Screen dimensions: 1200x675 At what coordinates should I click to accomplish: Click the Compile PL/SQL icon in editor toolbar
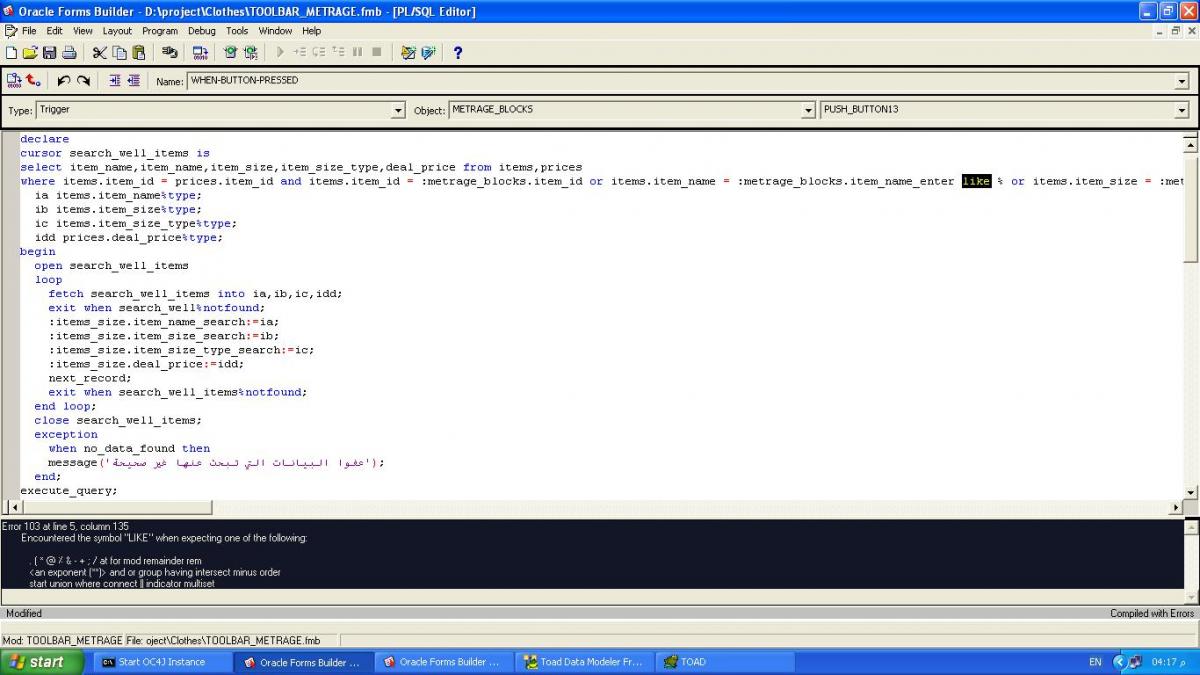[14, 81]
